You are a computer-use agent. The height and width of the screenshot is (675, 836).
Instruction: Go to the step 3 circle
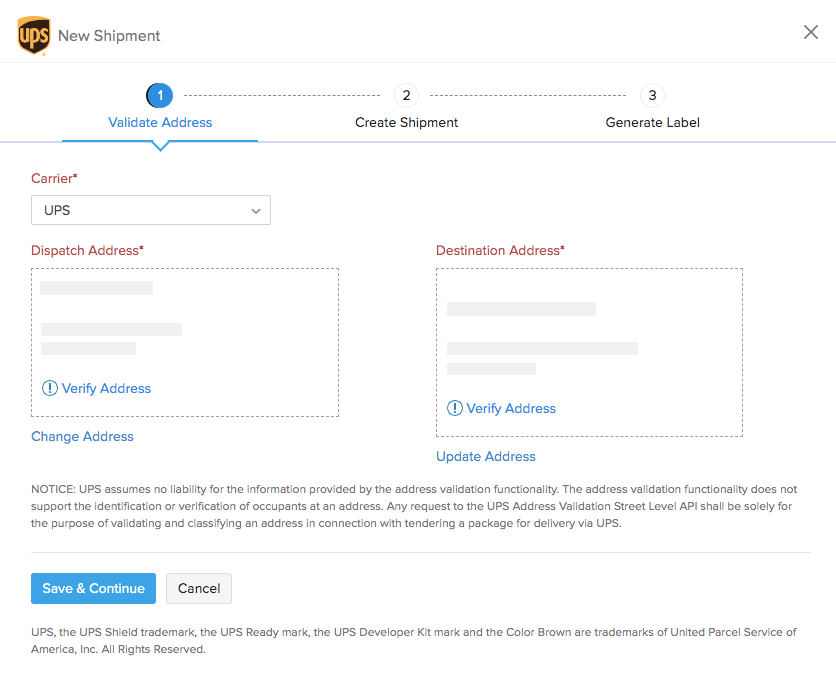[652, 95]
